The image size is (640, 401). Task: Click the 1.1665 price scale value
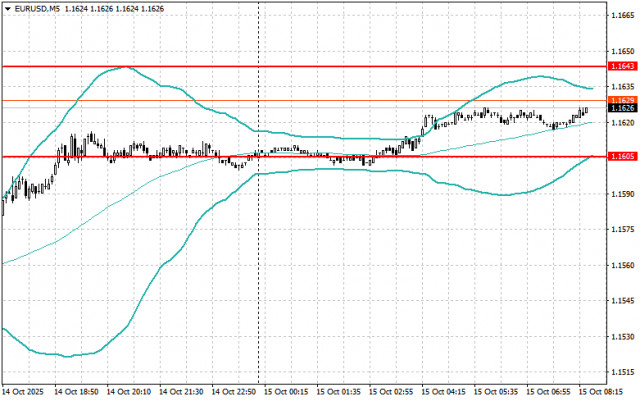[623, 16]
